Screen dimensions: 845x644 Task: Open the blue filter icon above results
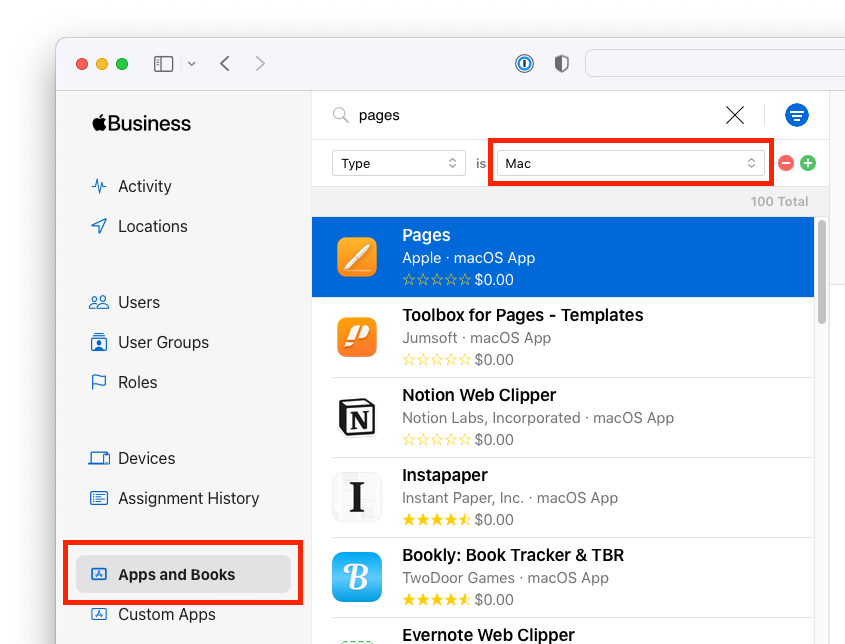click(x=797, y=115)
